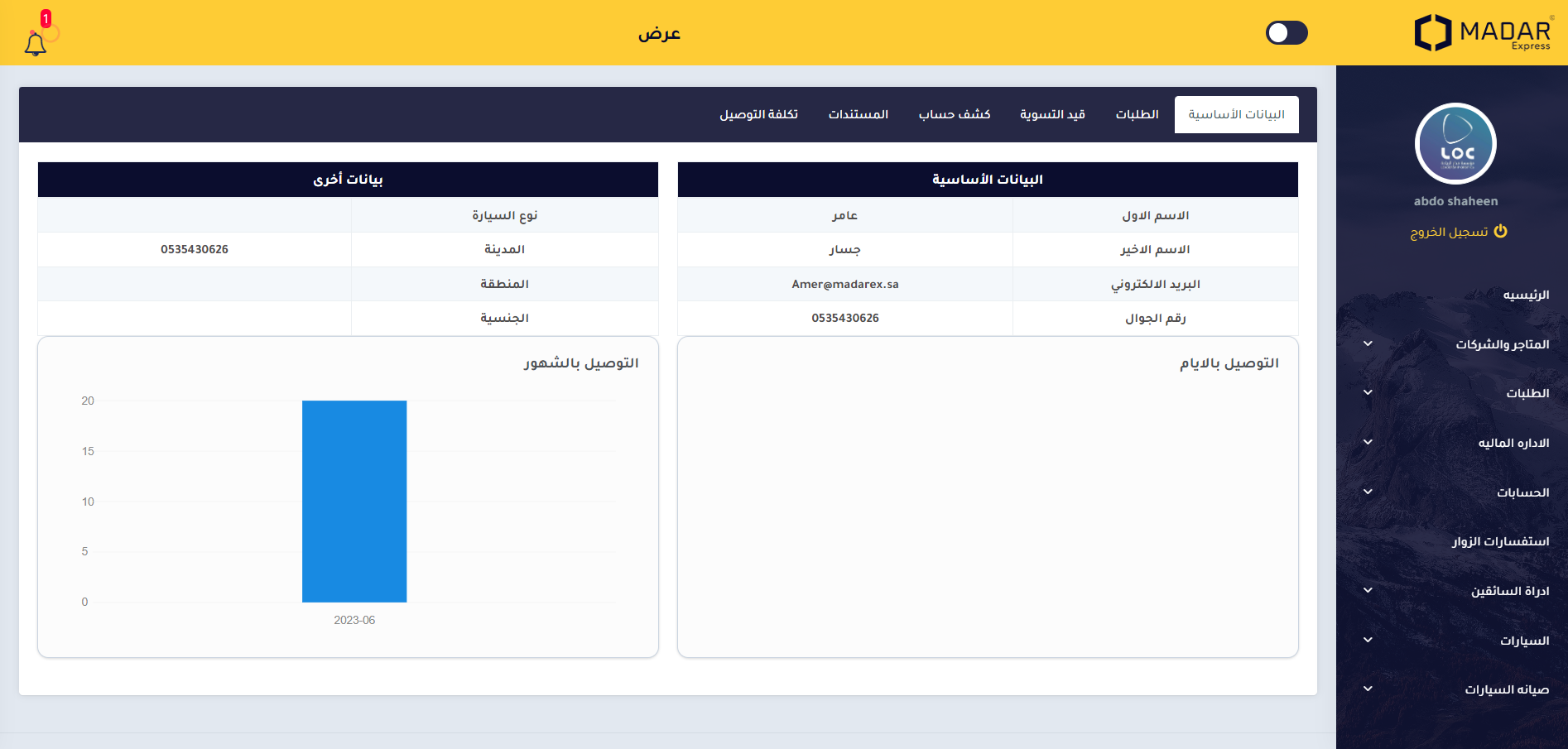Click the MADAR Express logo
The image size is (1568, 749).
[x=1483, y=33]
